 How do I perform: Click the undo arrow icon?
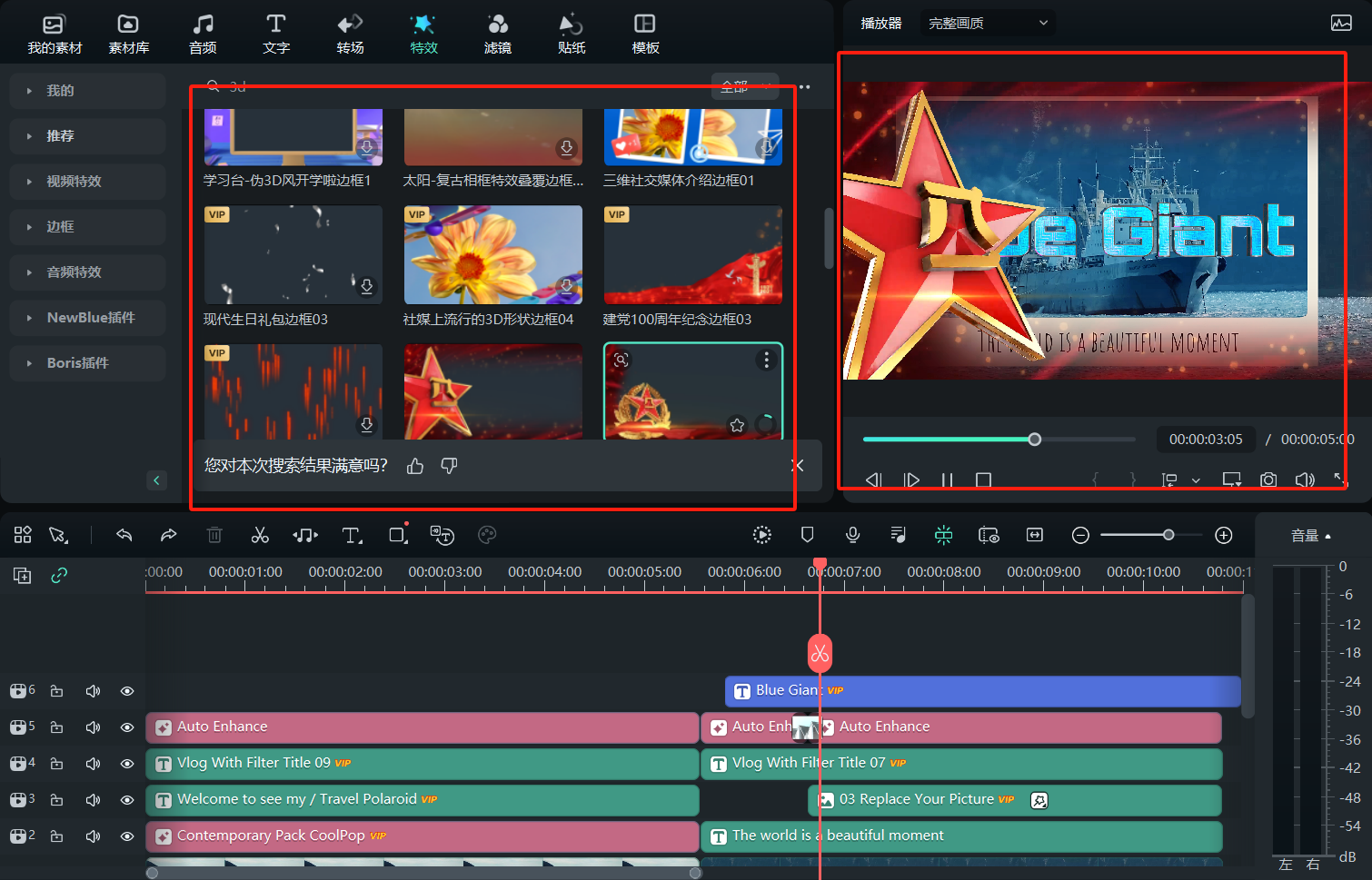pos(124,535)
